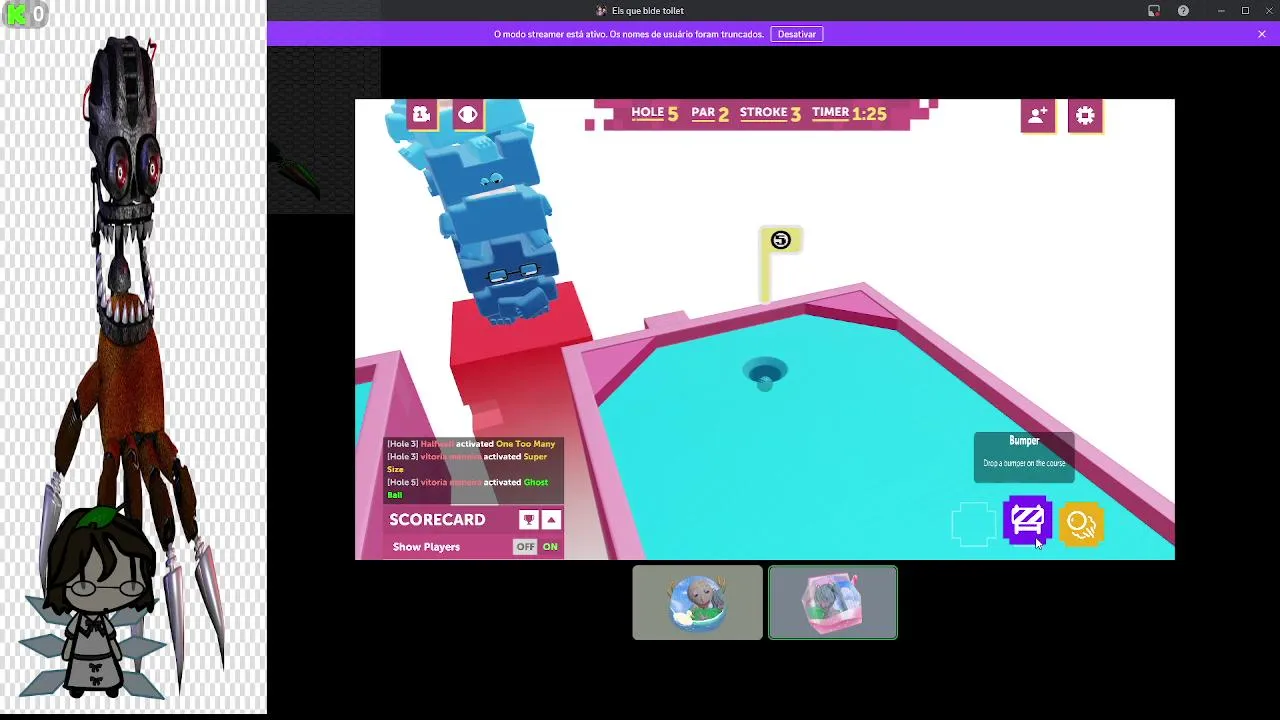Viewport: 1280px width, 720px height.
Task: Click the green K logo at top-left
Action: 14,14
